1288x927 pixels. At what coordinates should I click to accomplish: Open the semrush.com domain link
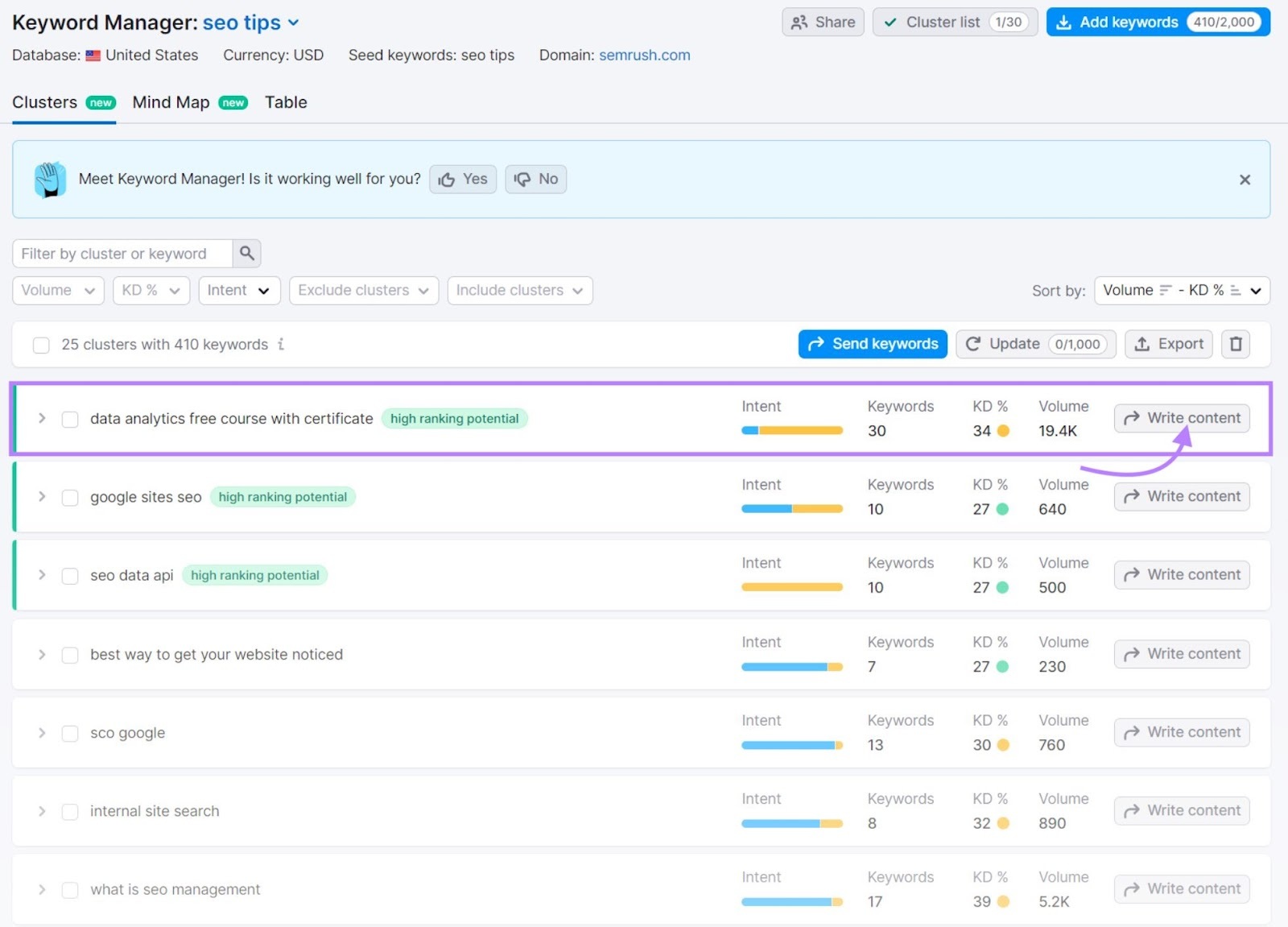pyautogui.click(x=644, y=55)
